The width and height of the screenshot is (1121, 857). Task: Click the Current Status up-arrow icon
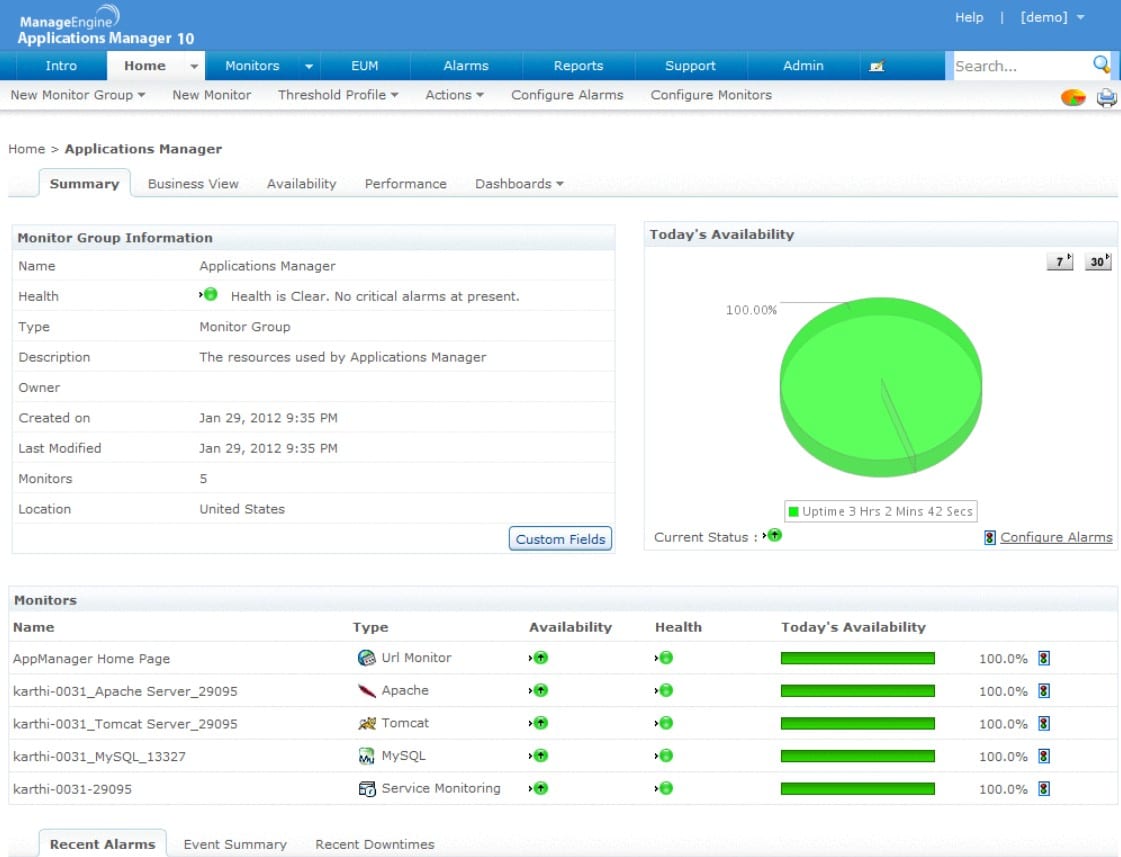pos(773,535)
